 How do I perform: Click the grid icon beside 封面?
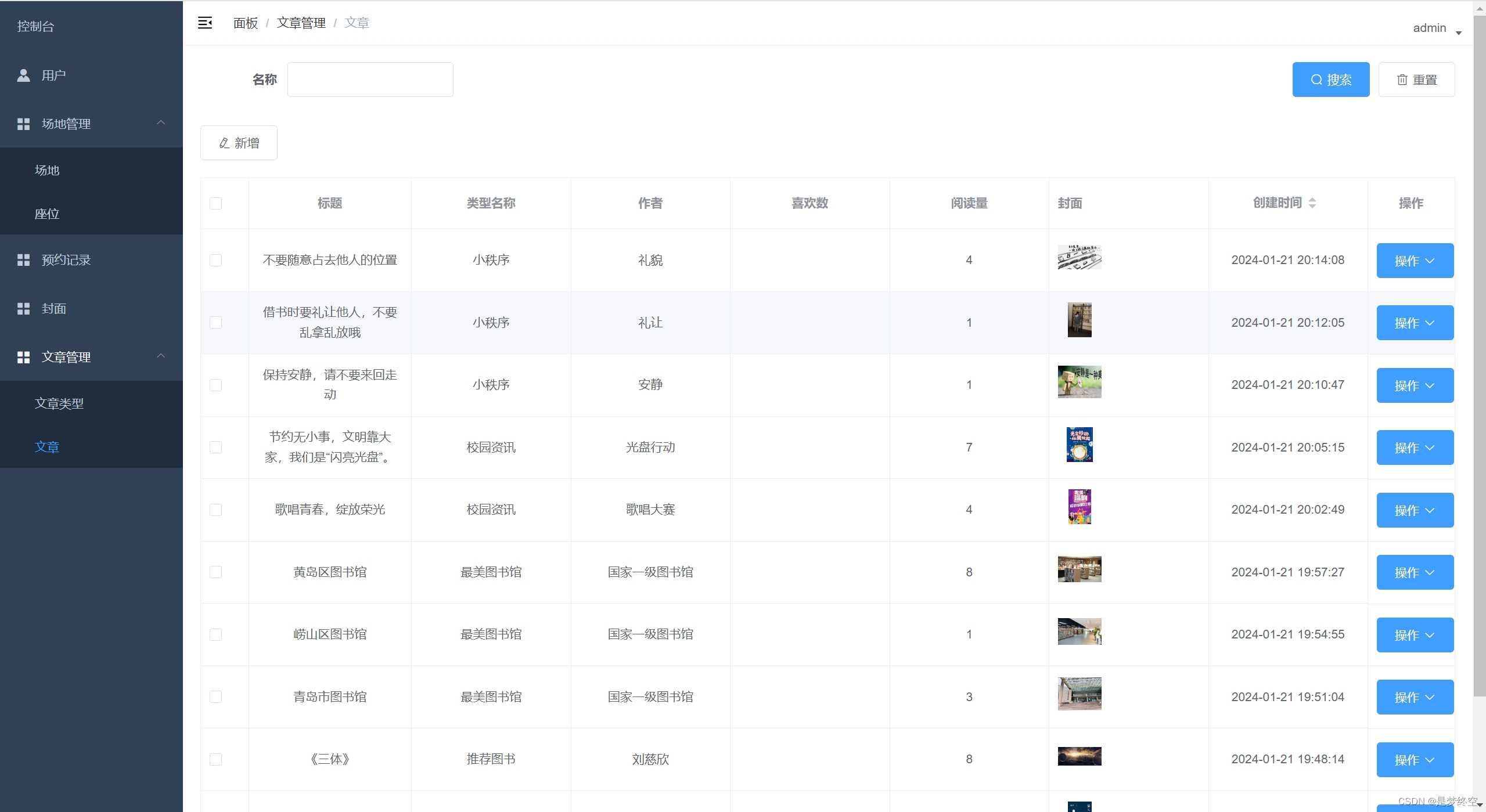(23, 309)
